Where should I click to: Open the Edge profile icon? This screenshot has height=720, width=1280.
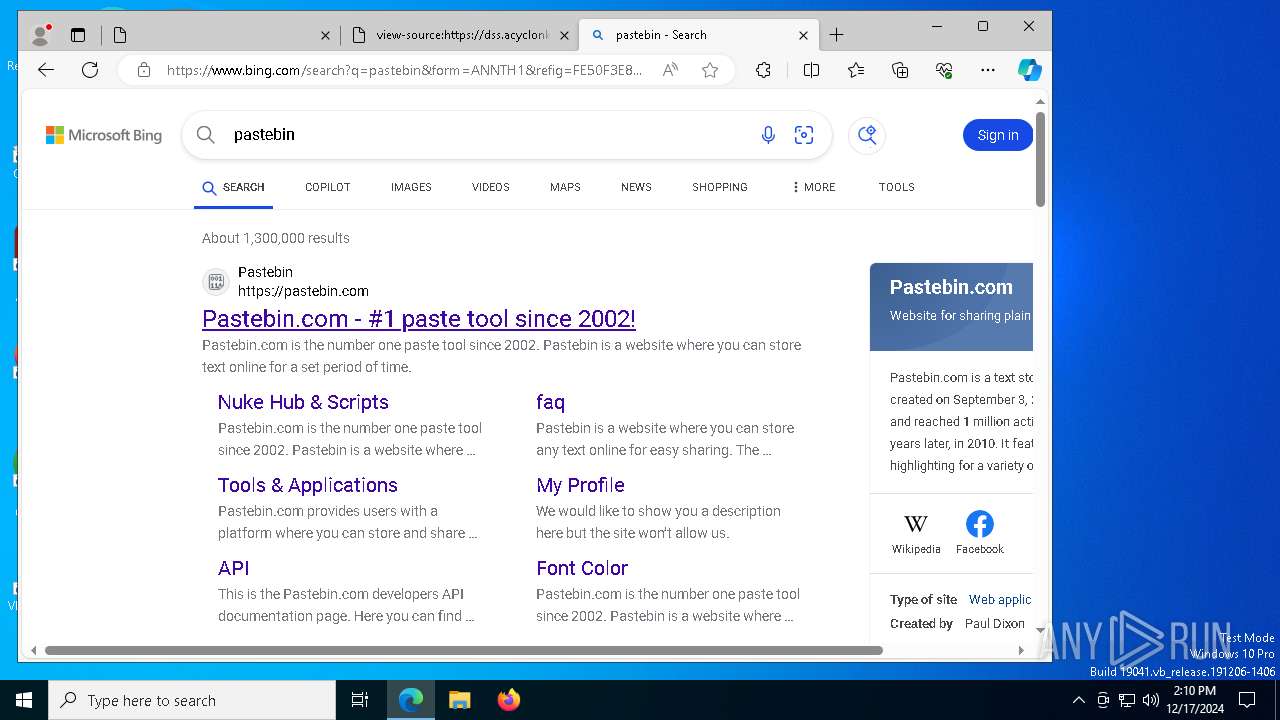[41, 35]
